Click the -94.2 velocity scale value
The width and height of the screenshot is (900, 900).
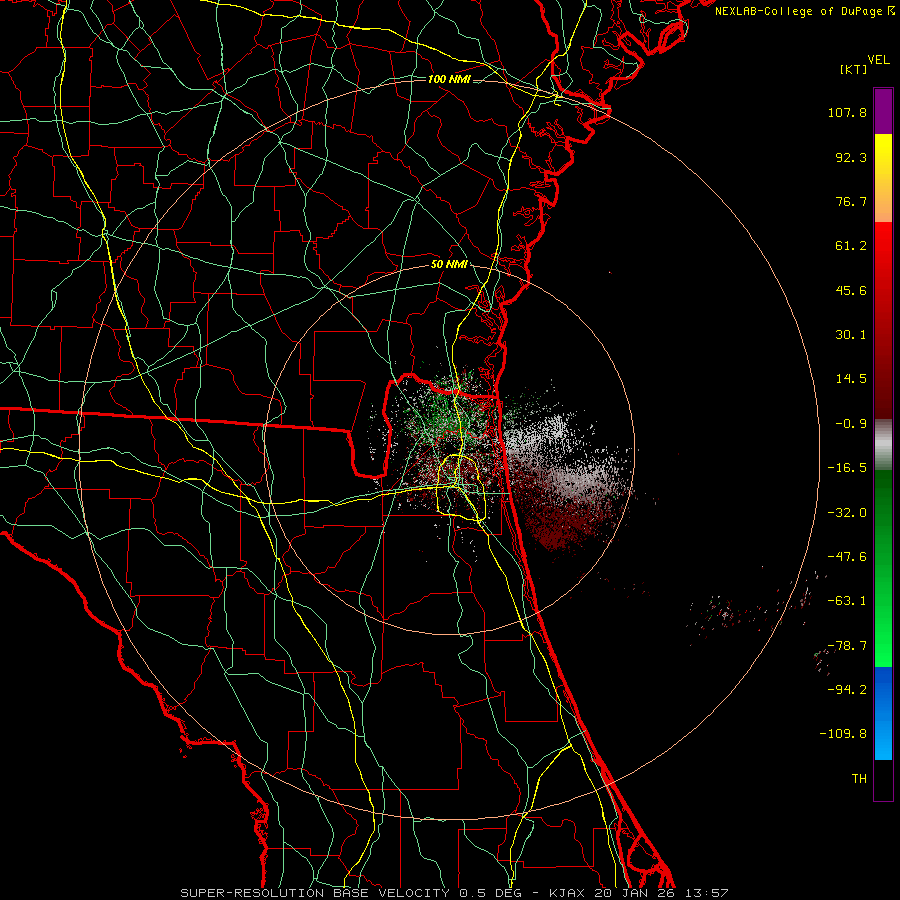(x=847, y=690)
